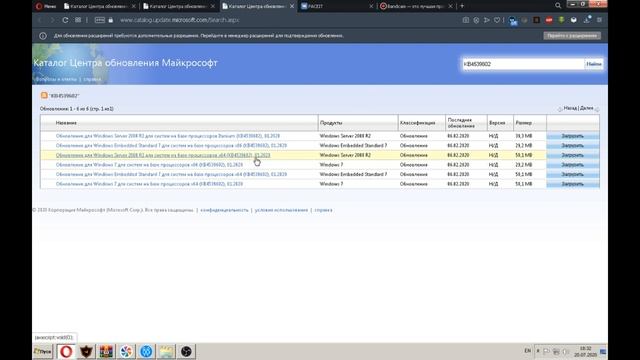Open Windows Embedded Standard 7 x86 update link
This screenshot has height=360, width=640.
pos(171,145)
